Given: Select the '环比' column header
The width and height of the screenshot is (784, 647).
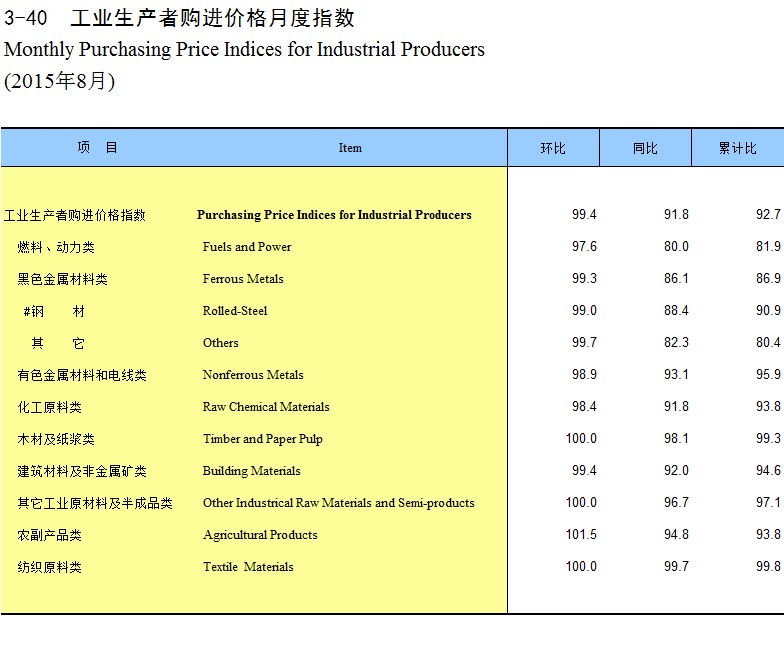Looking at the screenshot, I should coord(553,148).
